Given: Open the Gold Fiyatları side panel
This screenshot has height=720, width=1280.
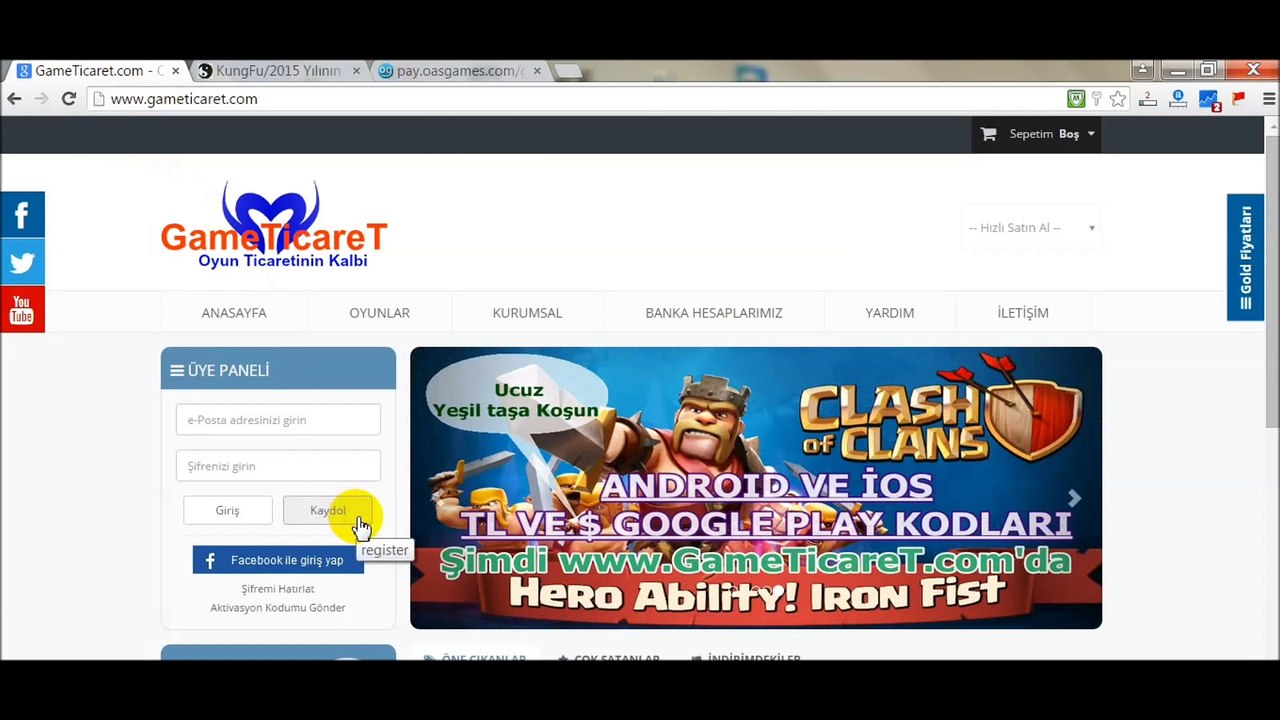Looking at the screenshot, I should [1245, 257].
